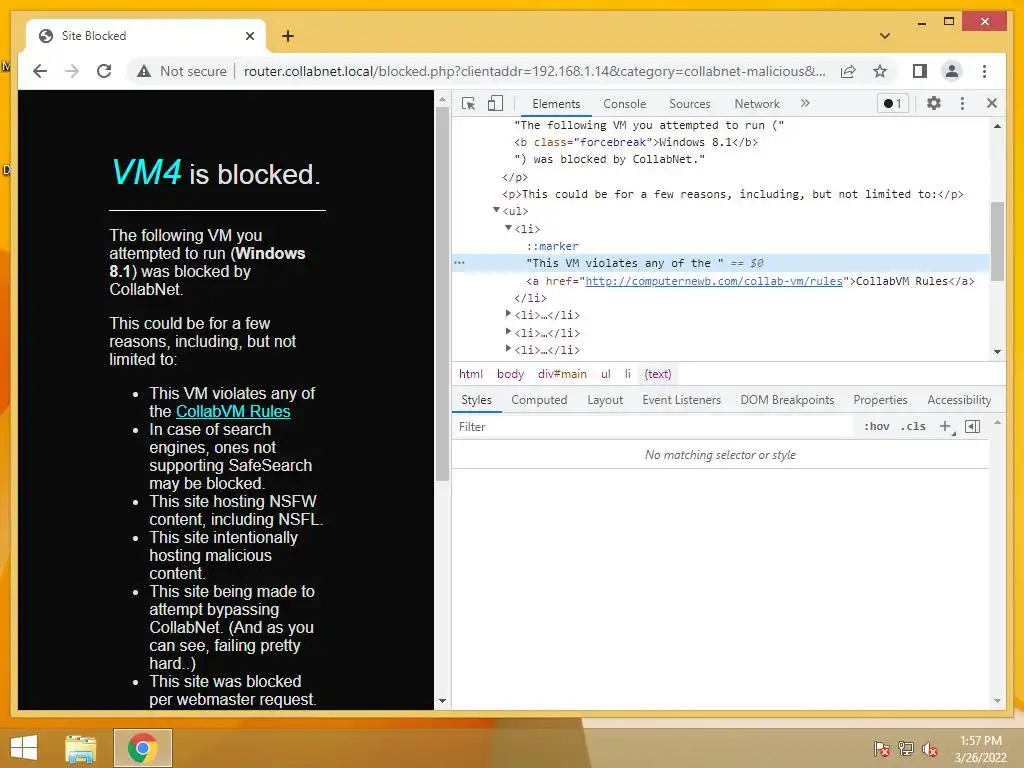Click the Elements tree scrollbar thumb
This screenshot has width=1024, height=768.
pyautogui.click(x=997, y=242)
